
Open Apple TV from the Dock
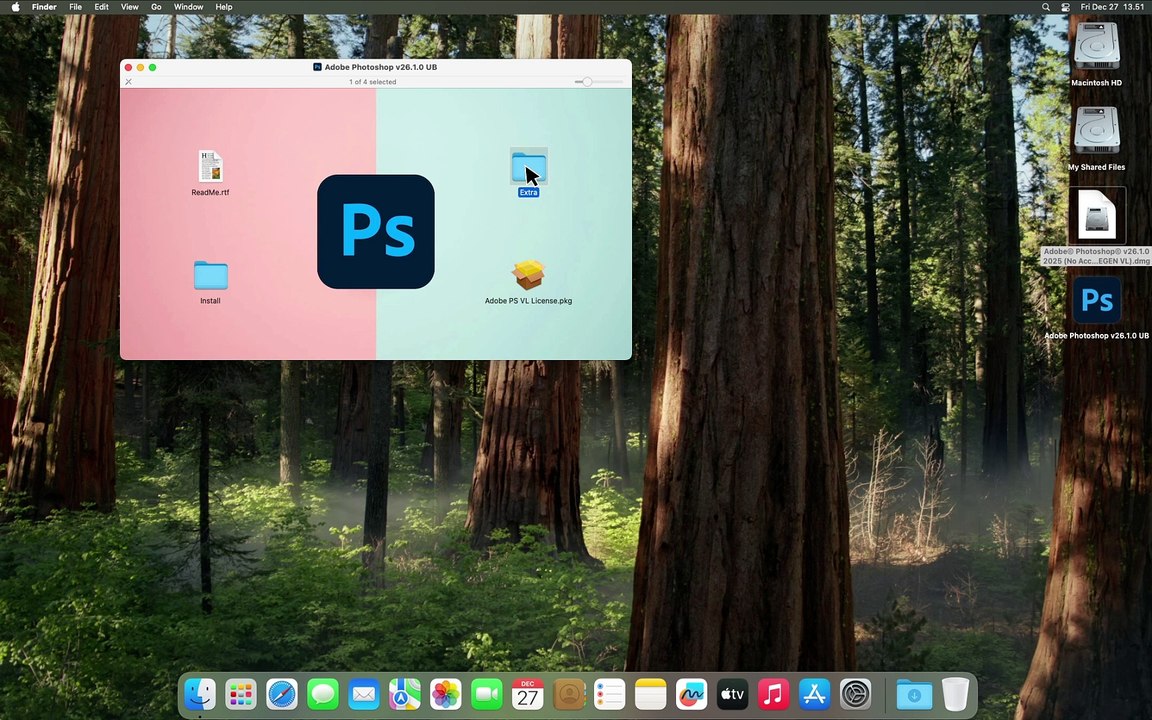click(732, 694)
